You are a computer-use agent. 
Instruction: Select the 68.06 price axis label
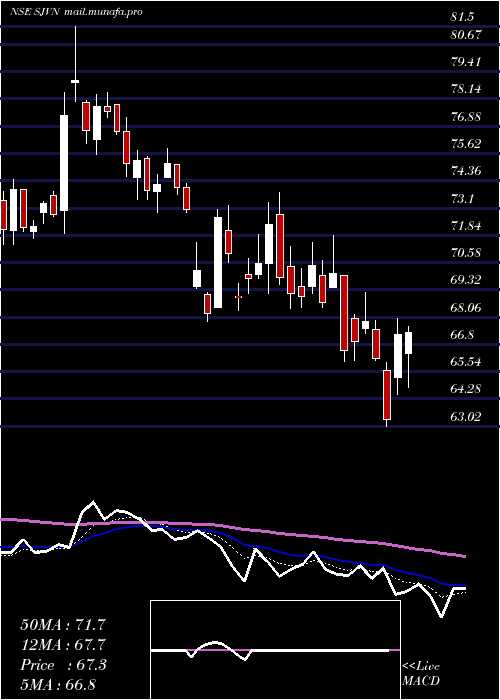point(466,307)
